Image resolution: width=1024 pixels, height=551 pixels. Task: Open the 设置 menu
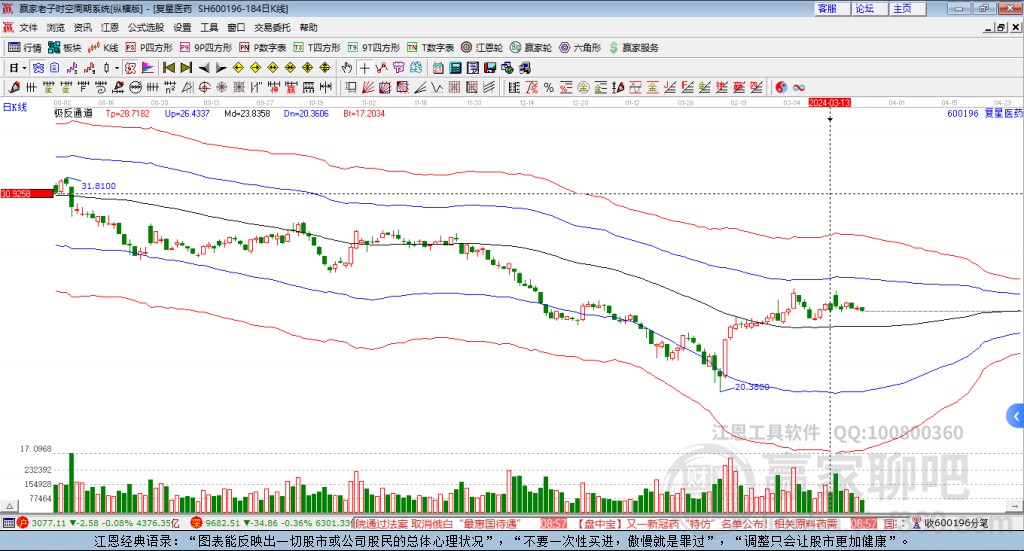coord(182,27)
